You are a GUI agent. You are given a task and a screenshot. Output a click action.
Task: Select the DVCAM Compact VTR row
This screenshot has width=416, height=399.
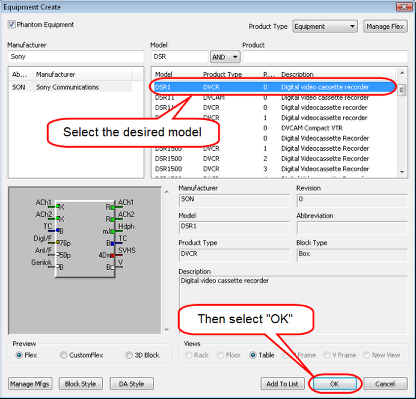pyautogui.click(x=275, y=128)
